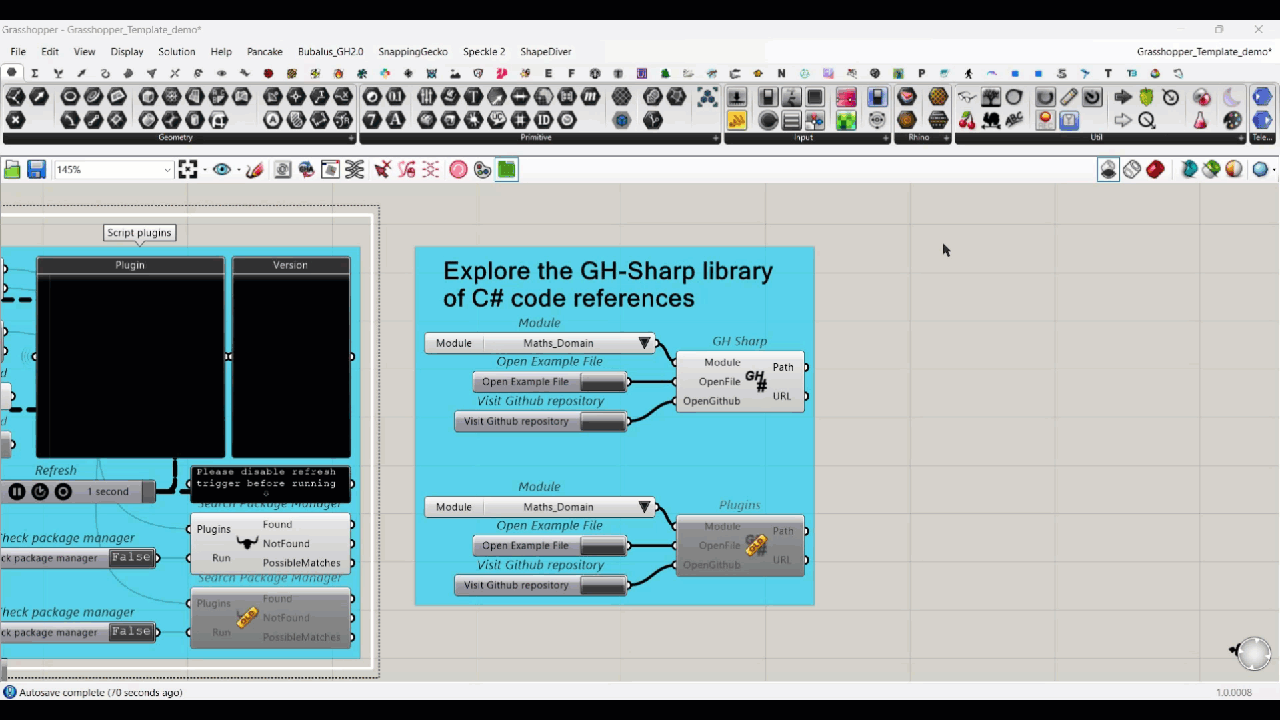The width and height of the screenshot is (1280, 720).
Task: Toggle the document preview mode icon
Action: 1108,170
